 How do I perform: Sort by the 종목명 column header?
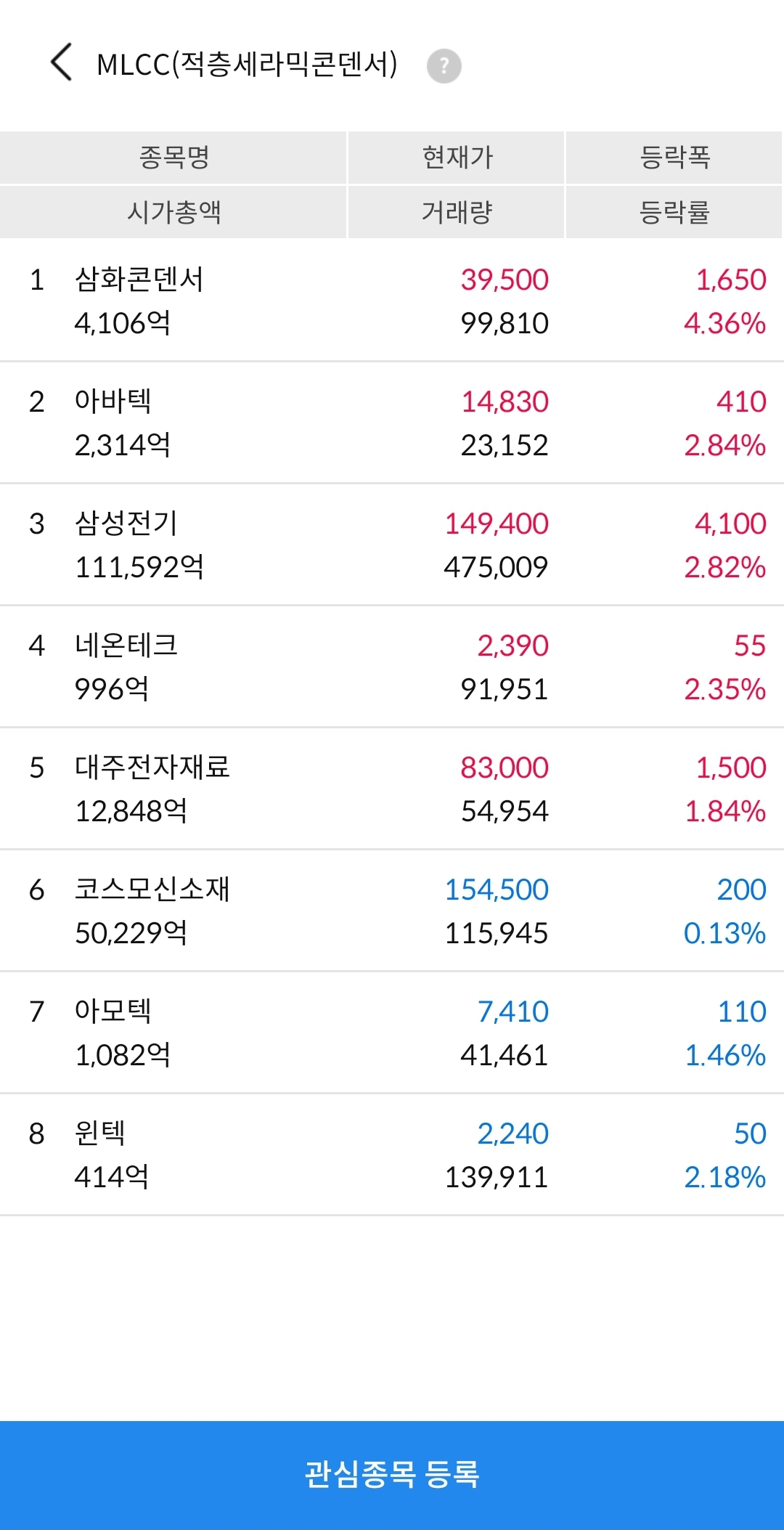click(x=173, y=157)
